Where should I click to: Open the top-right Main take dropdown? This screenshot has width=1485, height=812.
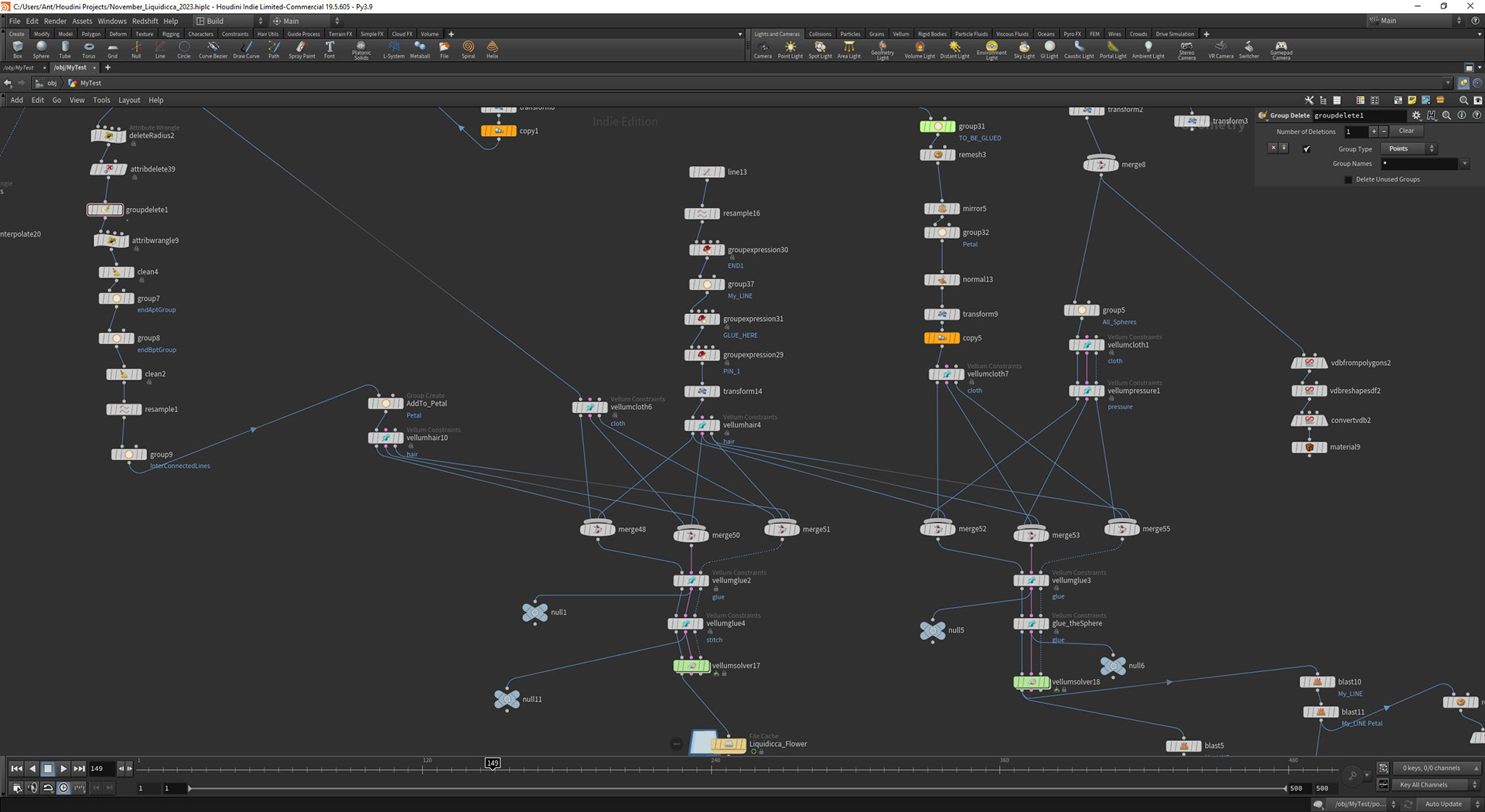click(1415, 21)
